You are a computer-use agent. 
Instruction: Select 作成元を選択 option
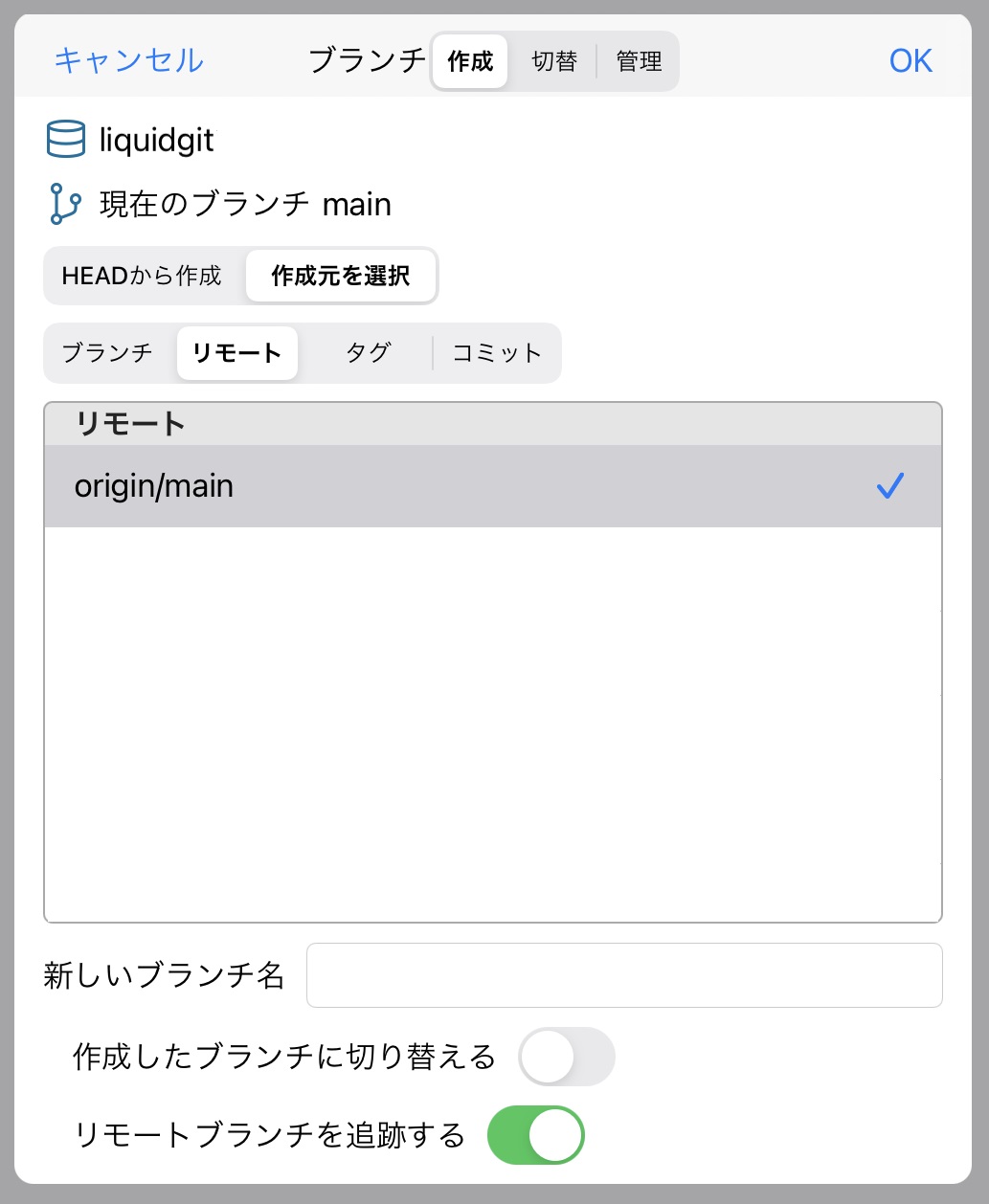[341, 276]
